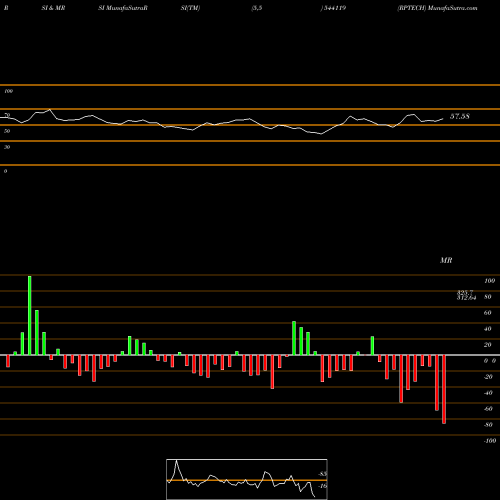Click the 'SI & MR' header text

53,8
